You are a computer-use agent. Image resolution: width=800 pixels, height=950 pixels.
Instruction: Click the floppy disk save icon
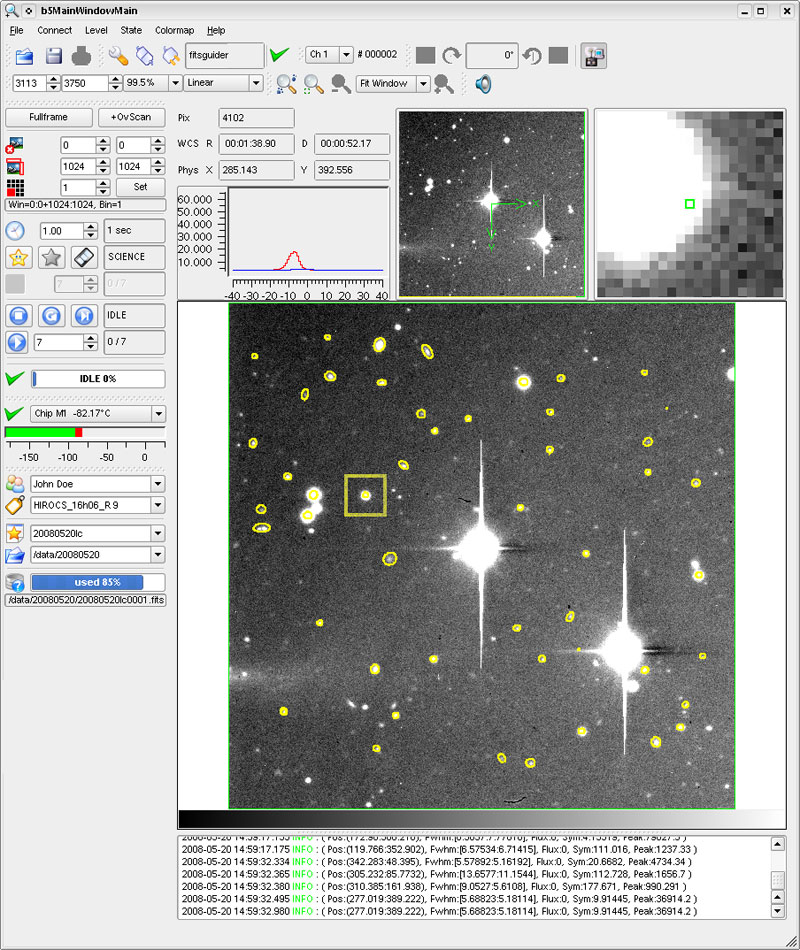point(53,55)
